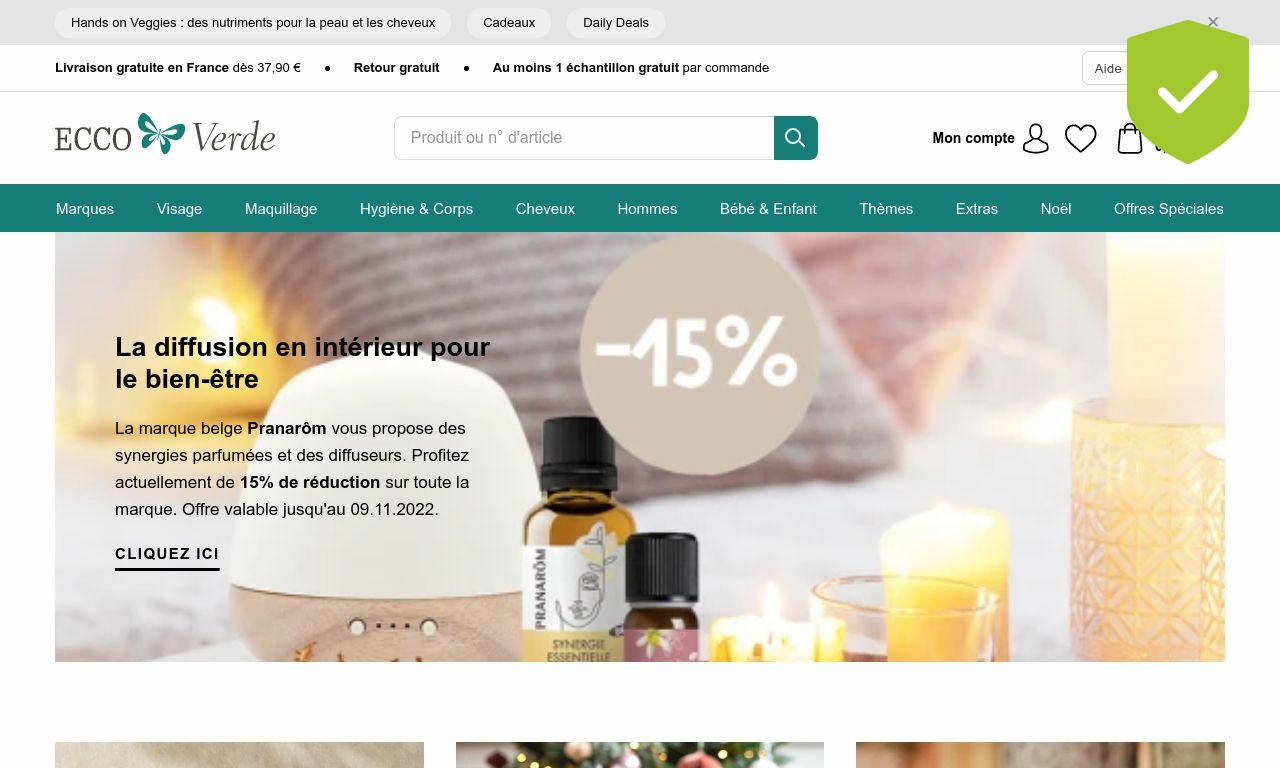Go to Offres Spéciales
The width and height of the screenshot is (1280, 768).
pos(1169,209)
